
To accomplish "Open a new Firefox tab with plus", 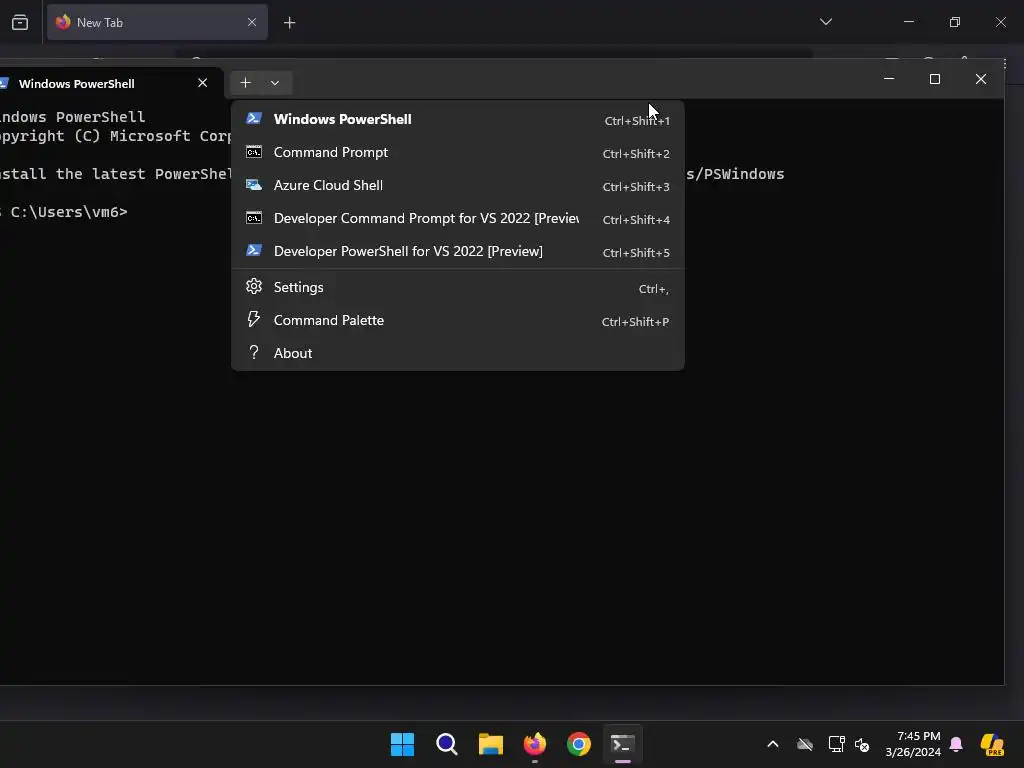I will tap(289, 23).
